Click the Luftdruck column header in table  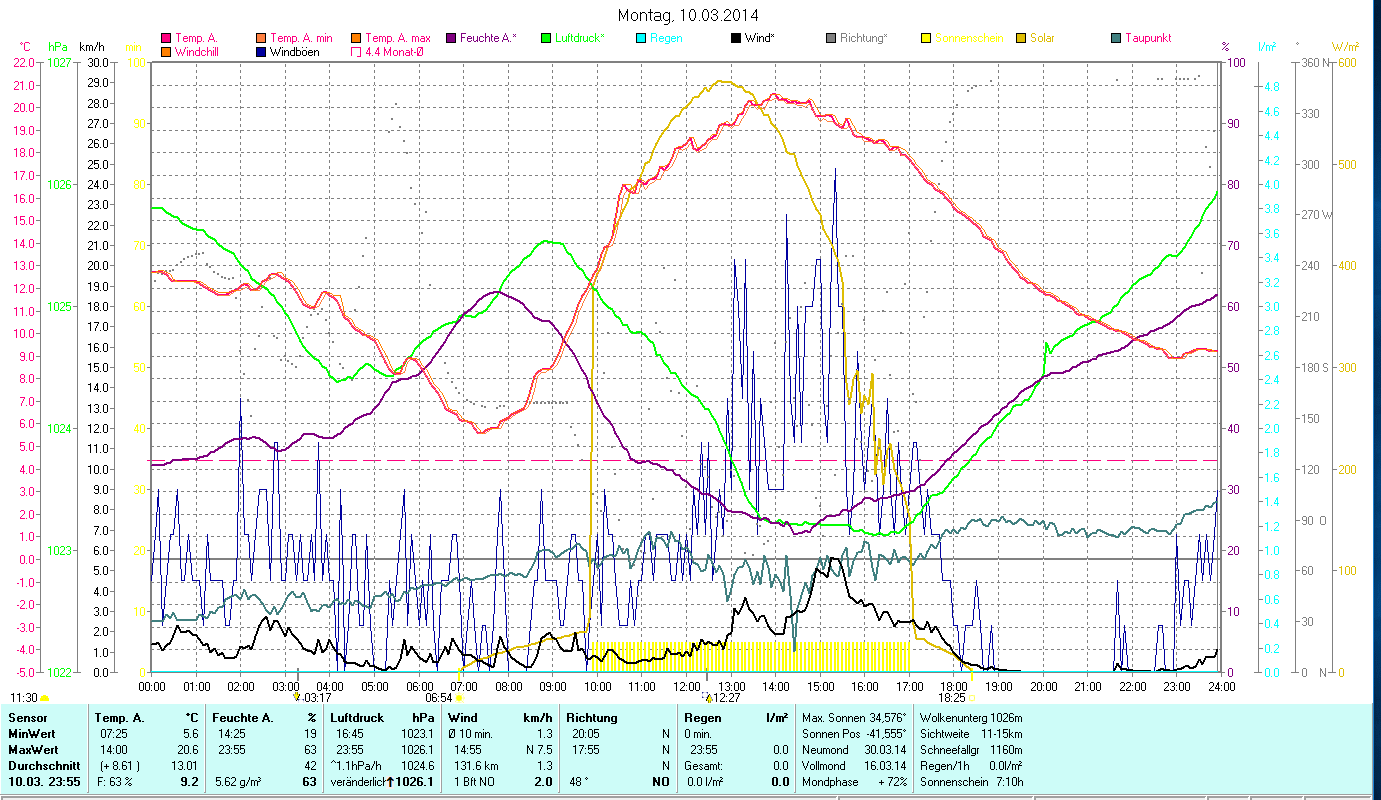click(x=356, y=718)
